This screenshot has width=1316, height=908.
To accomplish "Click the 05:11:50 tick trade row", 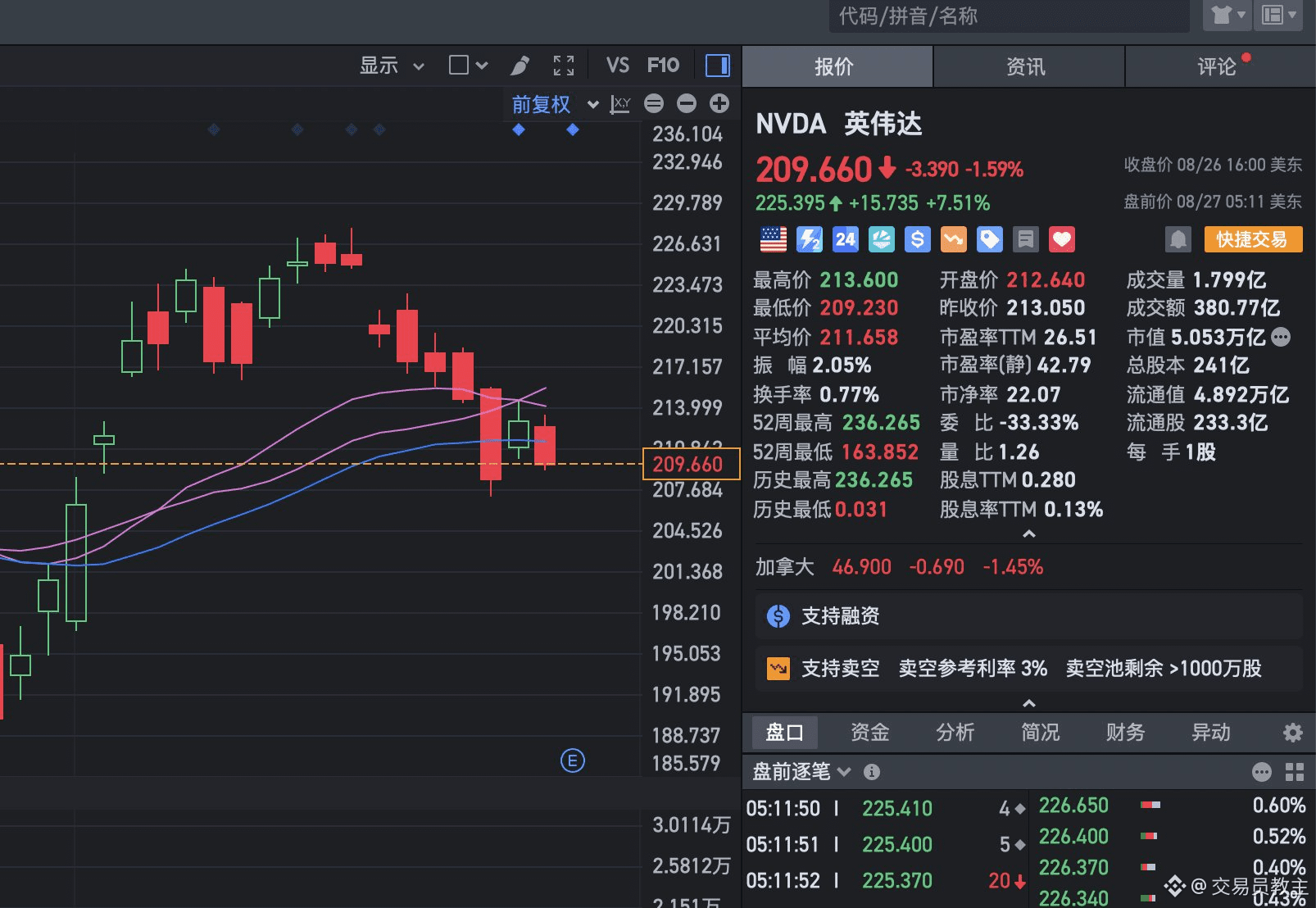I will [x=886, y=809].
